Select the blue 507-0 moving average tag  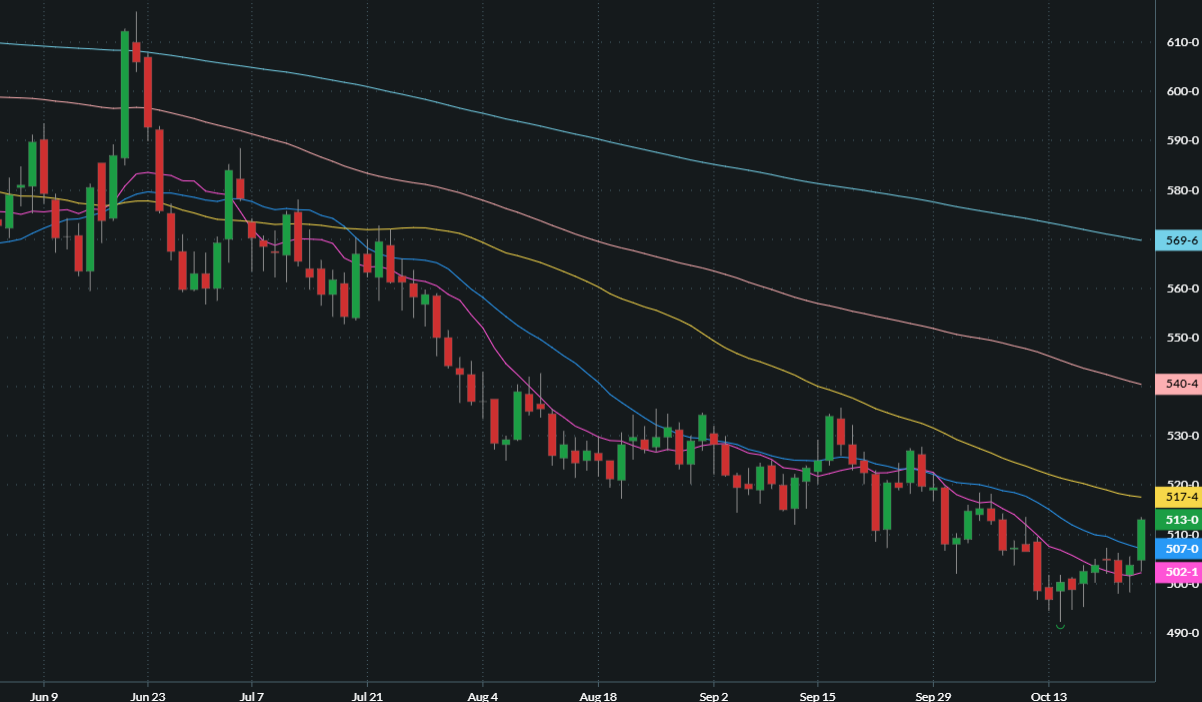point(1177,549)
